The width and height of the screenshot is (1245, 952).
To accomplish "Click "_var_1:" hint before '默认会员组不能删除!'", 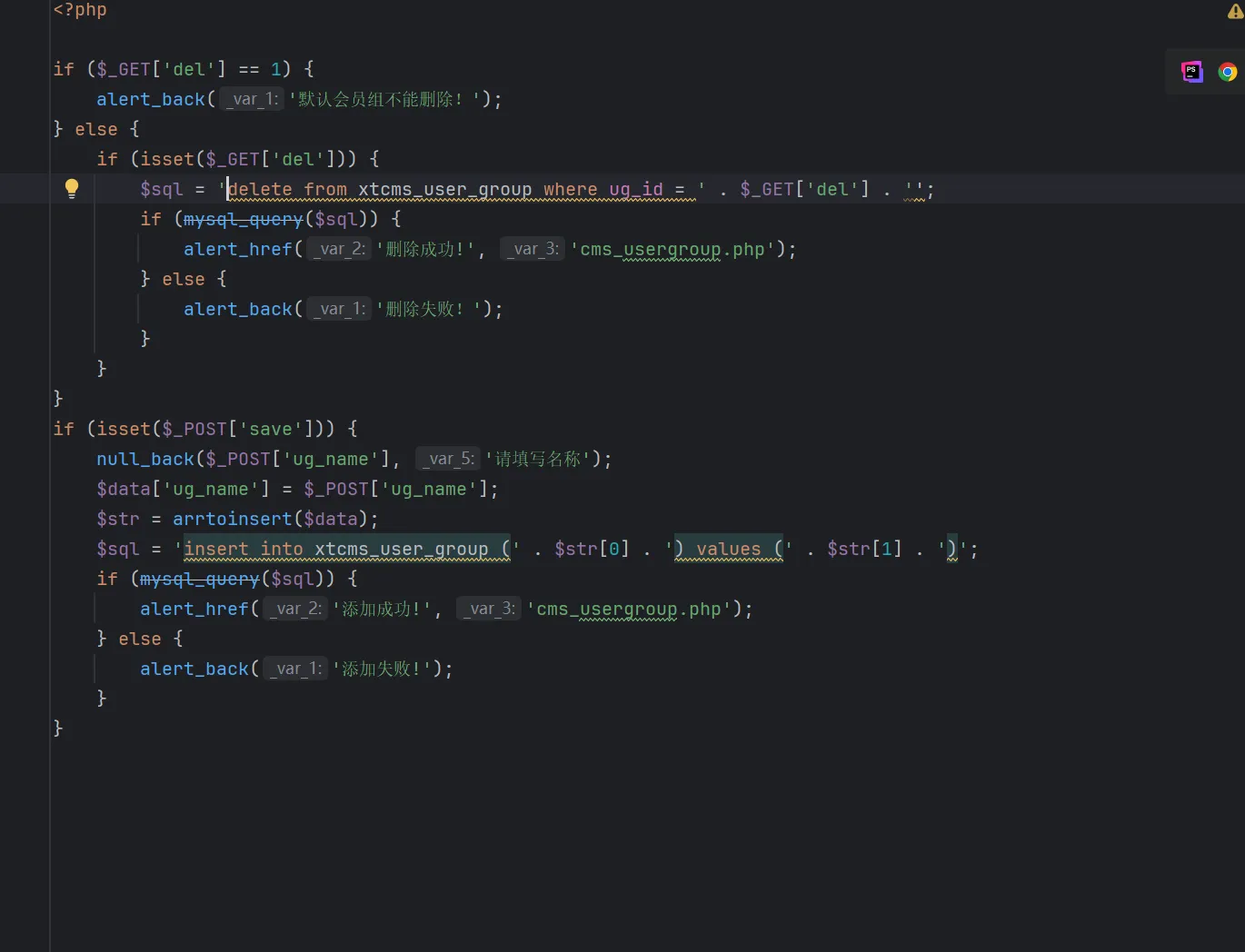I will (254, 99).
